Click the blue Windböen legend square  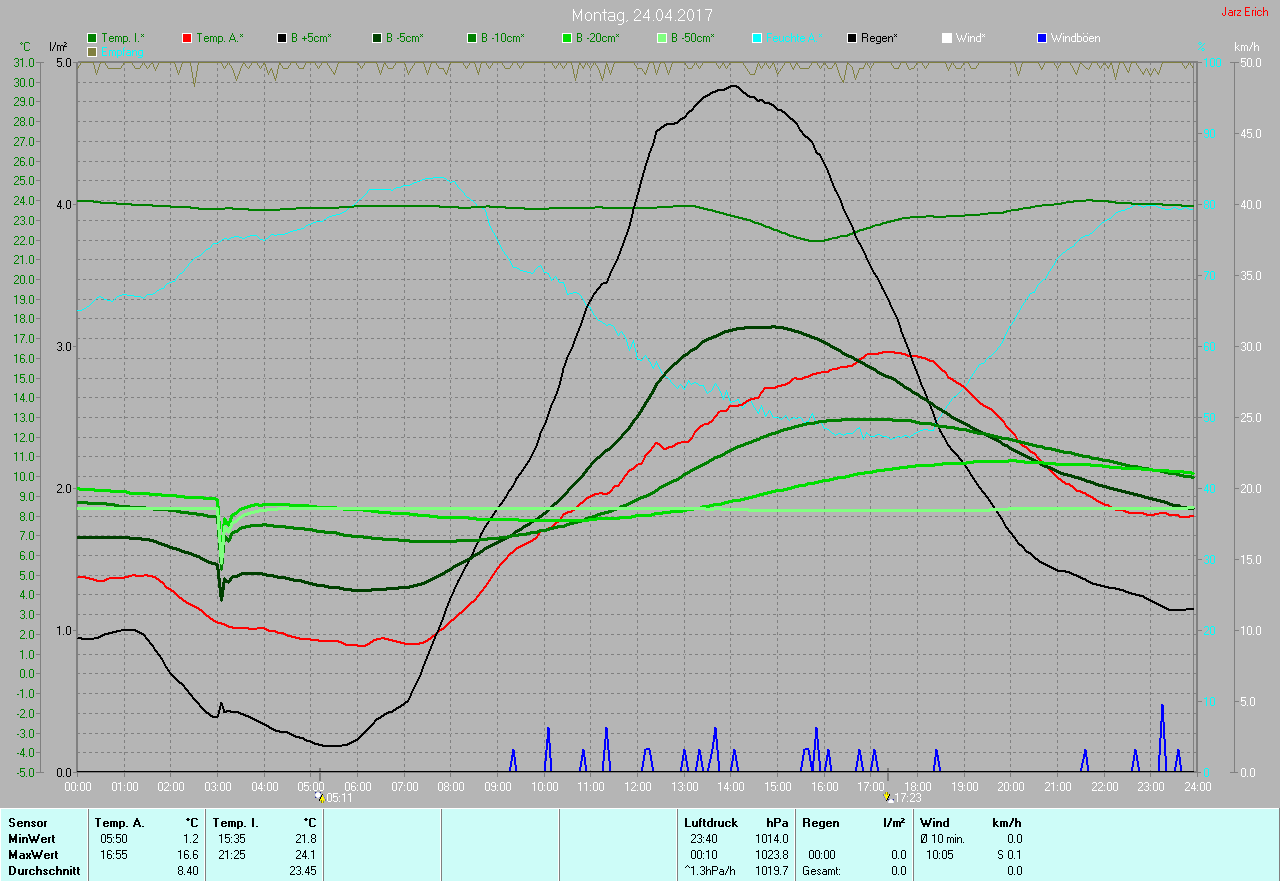[x=1041, y=38]
